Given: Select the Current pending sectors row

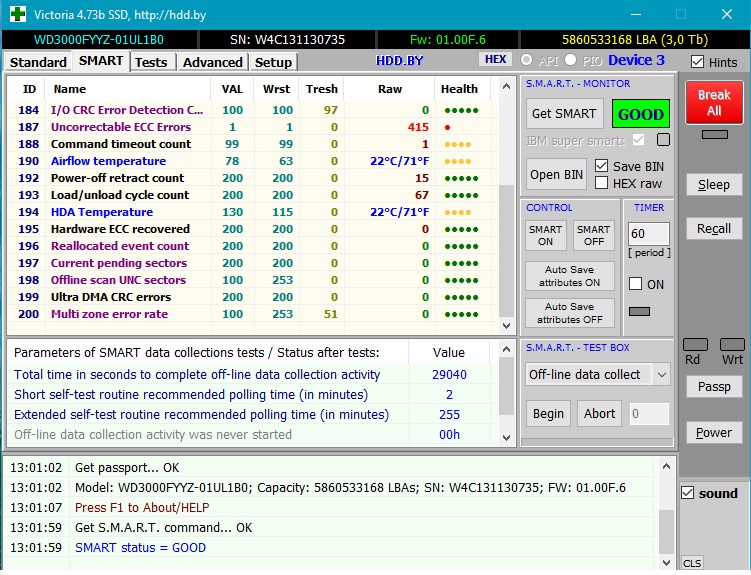Looking at the screenshot, I should 252,263.
